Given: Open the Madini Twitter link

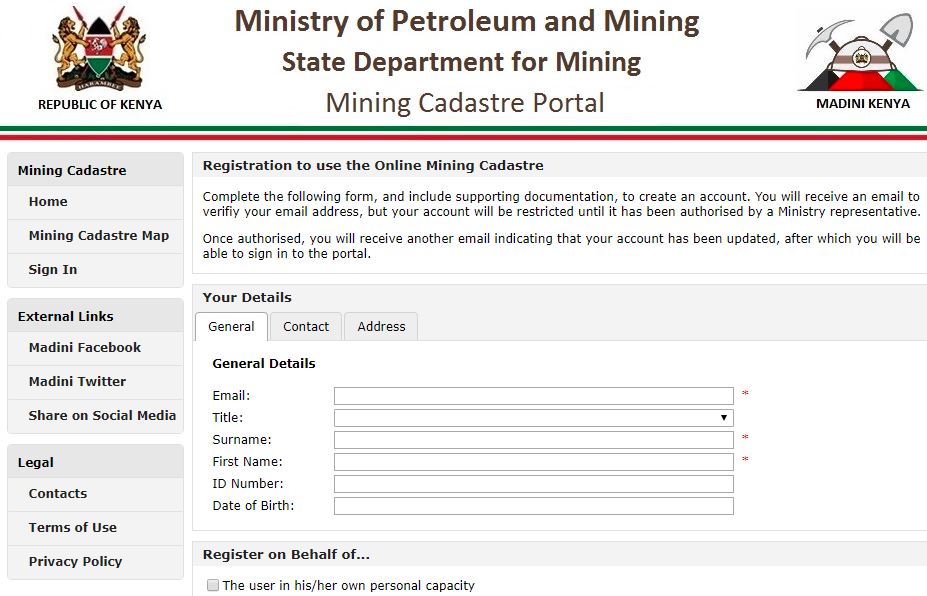Looking at the screenshot, I should (x=78, y=382).
